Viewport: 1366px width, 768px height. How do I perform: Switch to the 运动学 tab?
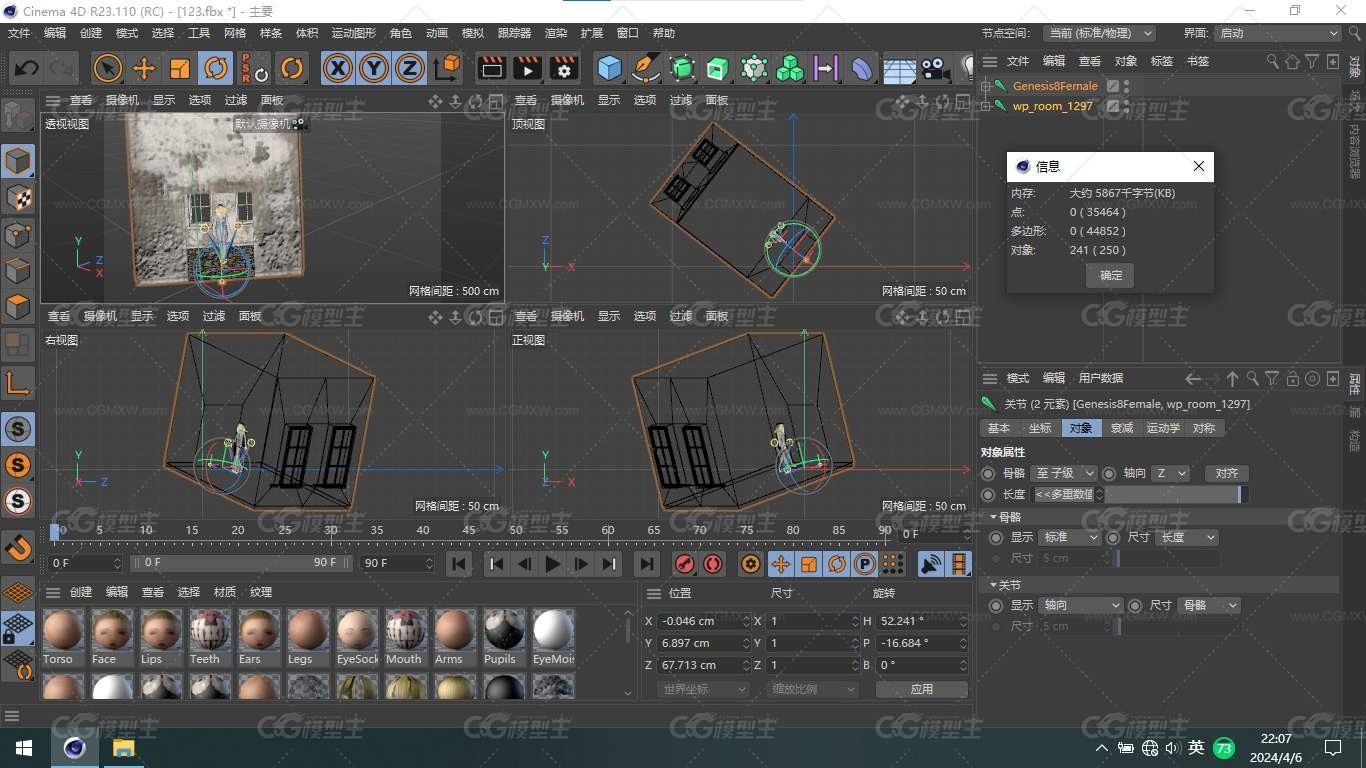click(1163, 428)
